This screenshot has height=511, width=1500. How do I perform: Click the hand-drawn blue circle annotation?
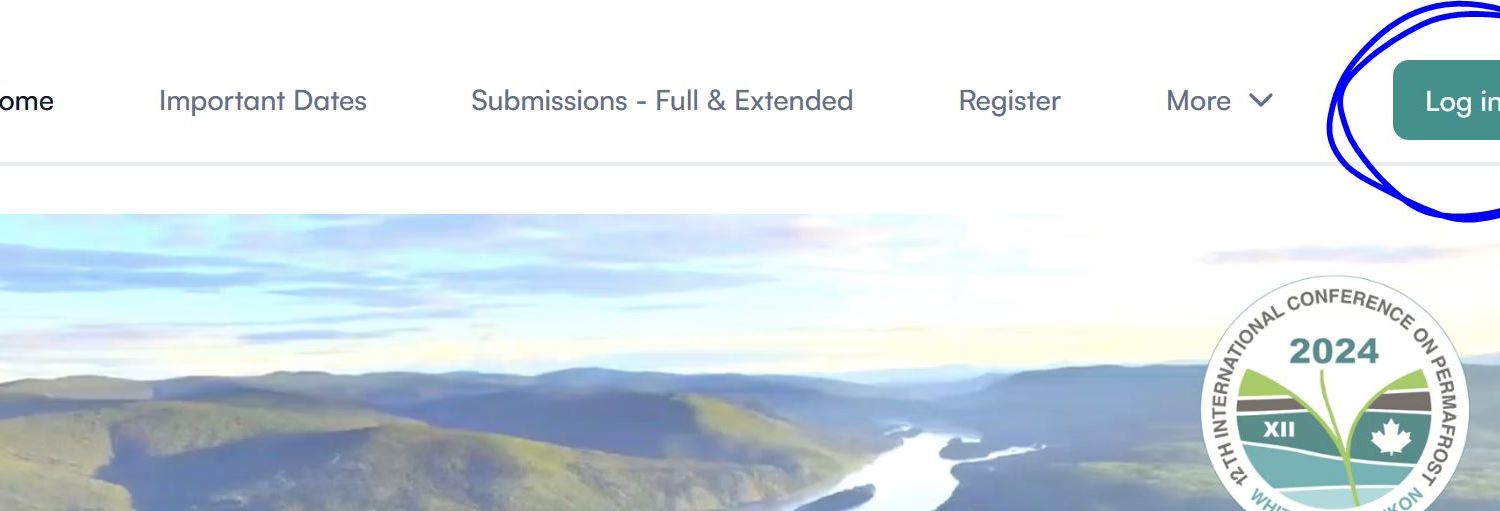(x=1413, y=110)
